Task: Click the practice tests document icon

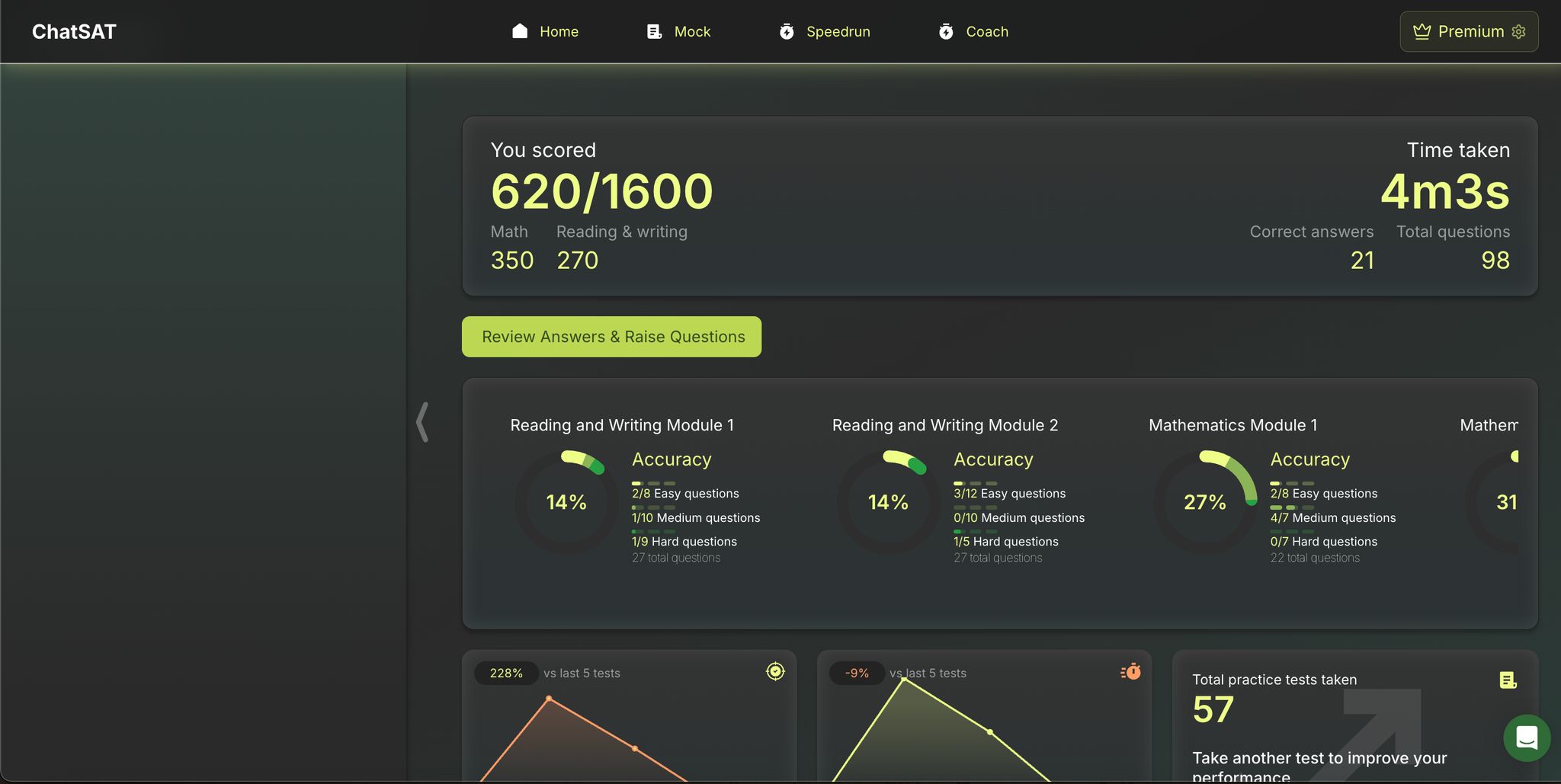Action: click(1508, 680)
